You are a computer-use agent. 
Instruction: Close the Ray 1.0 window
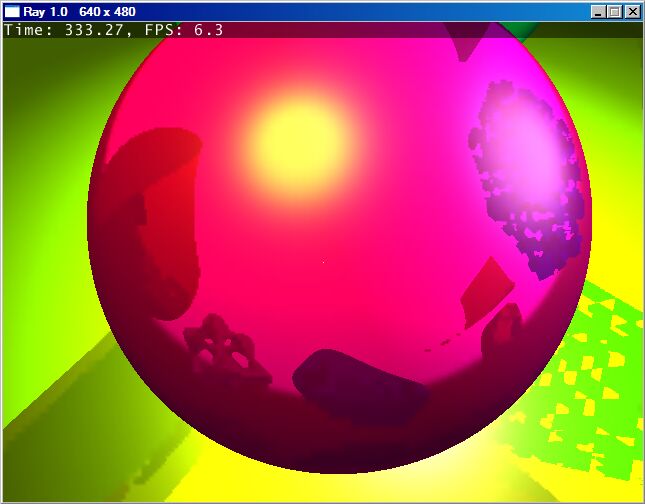point(631,12)
